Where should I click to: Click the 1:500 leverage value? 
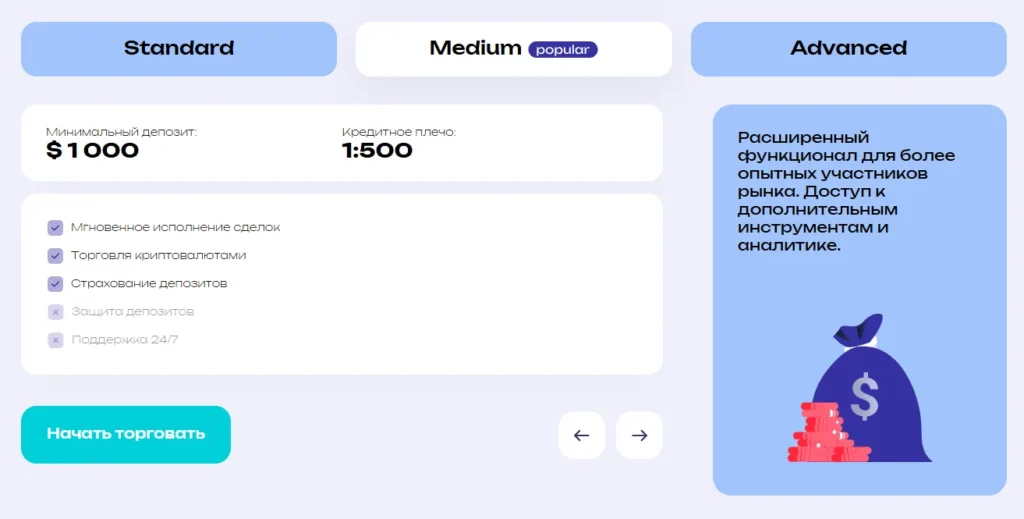click(377, 151)
